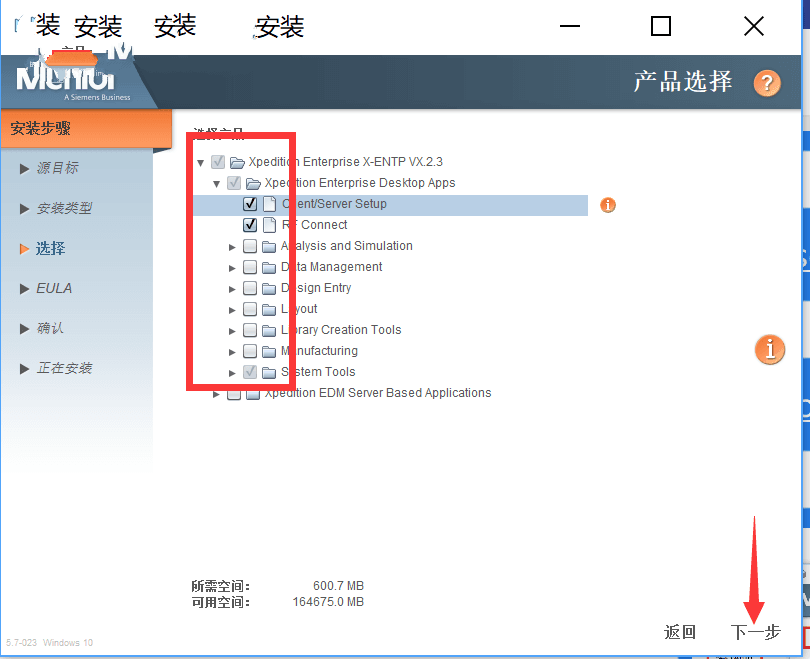
Task: Go to the 安装类型 install step
Action: click(x=64, y=209)
